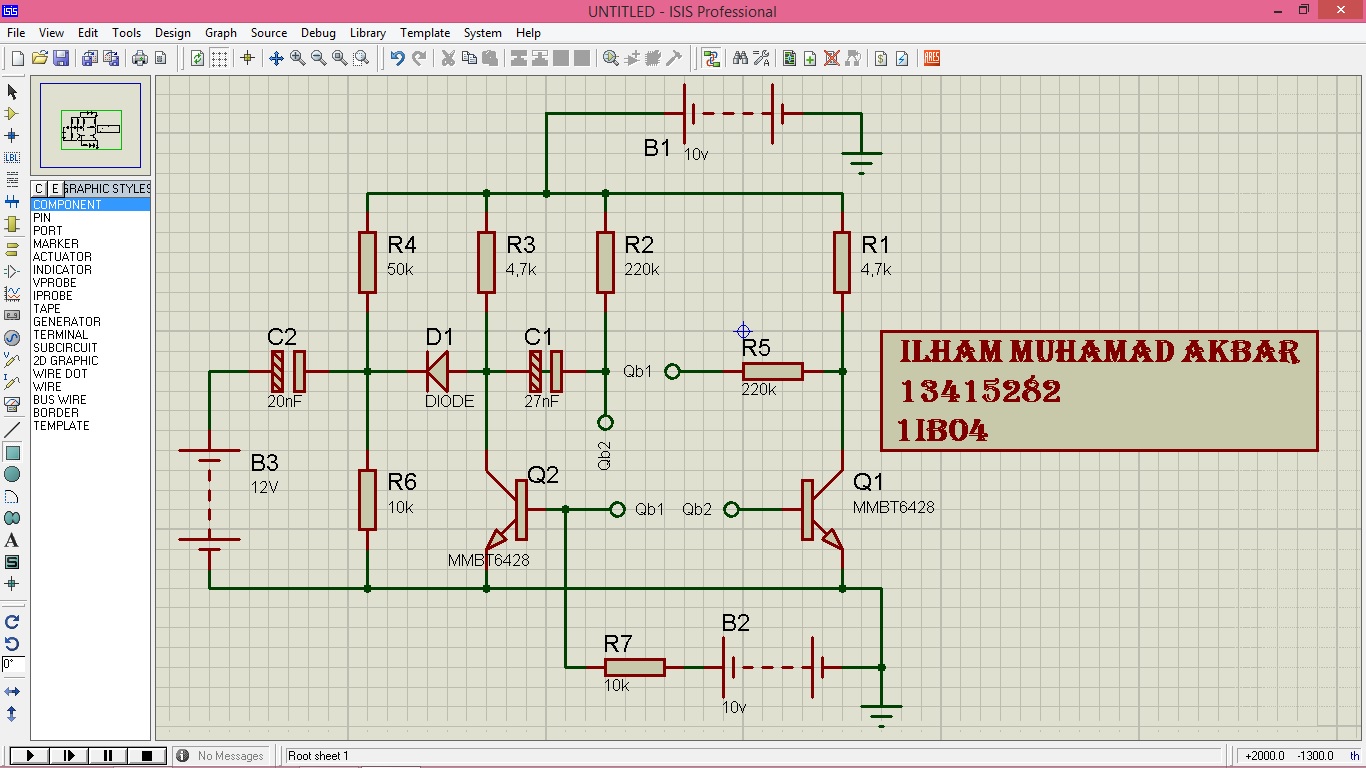
Task: Save the design using the toolbar icon
Action: 60,57
